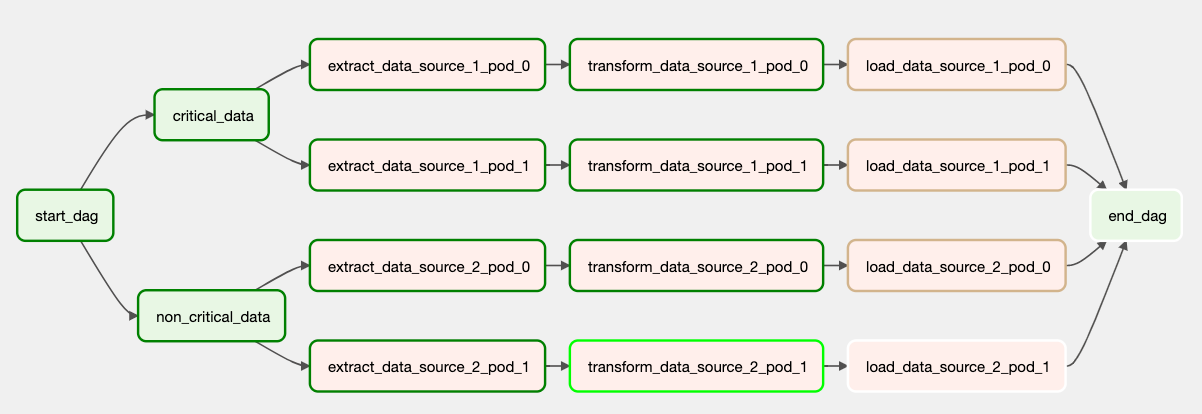Screen dimensions: 1202x414
Task: Open the load_data_source_1_pod_1 node
Action: point(957,165)
